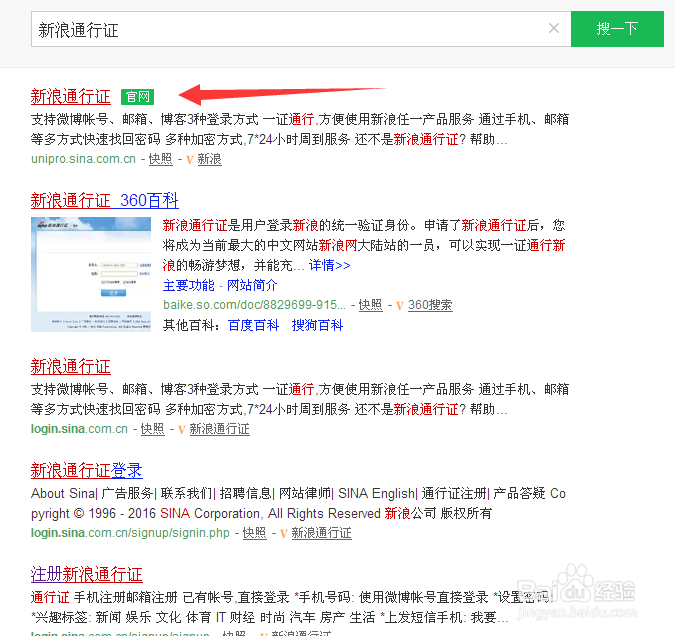
Task: Click the green 搜一下 search button
Action: click(617, 29)
